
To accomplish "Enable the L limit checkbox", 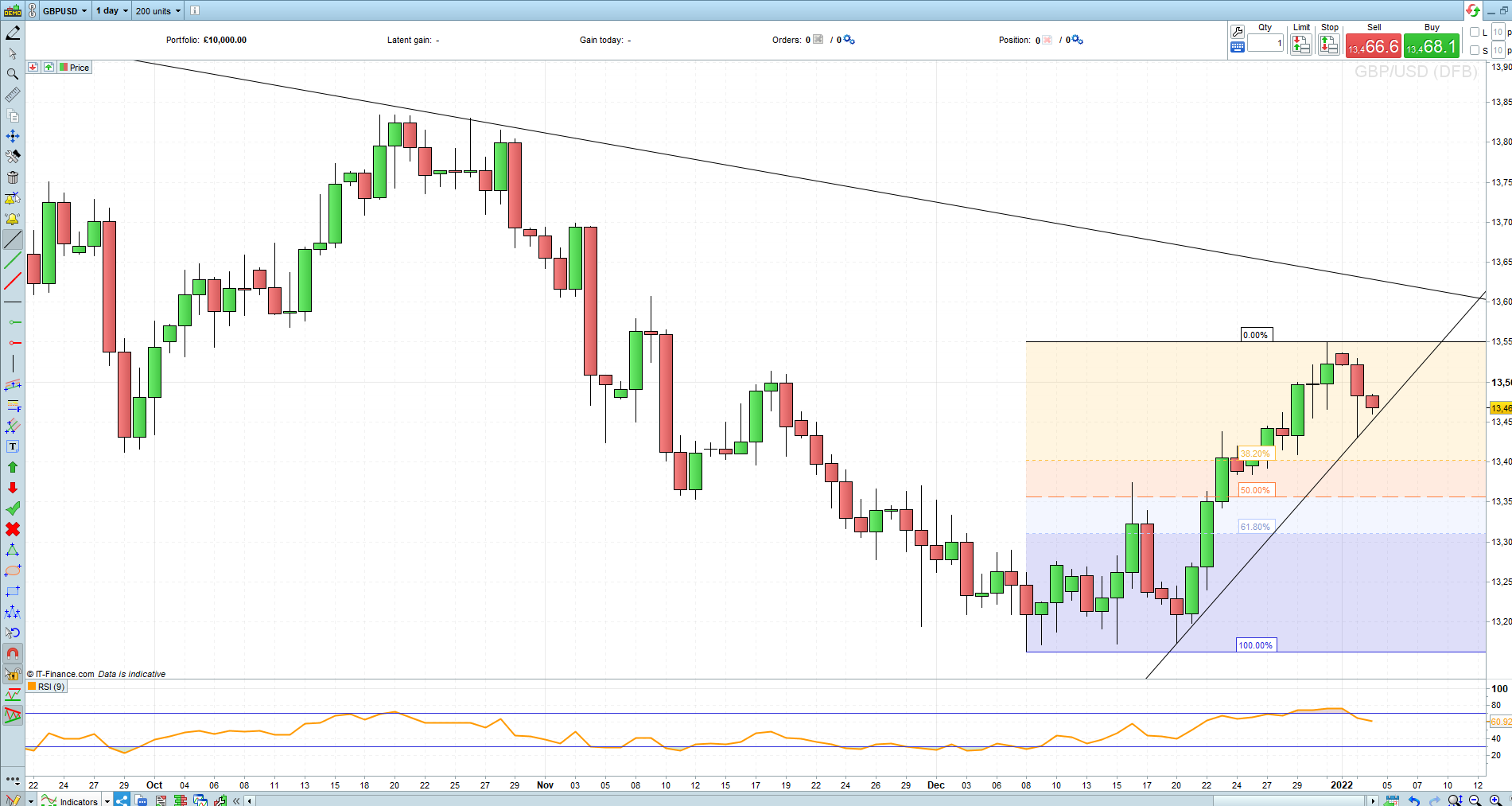I will pyautogui.click(x=1475, y=32).
